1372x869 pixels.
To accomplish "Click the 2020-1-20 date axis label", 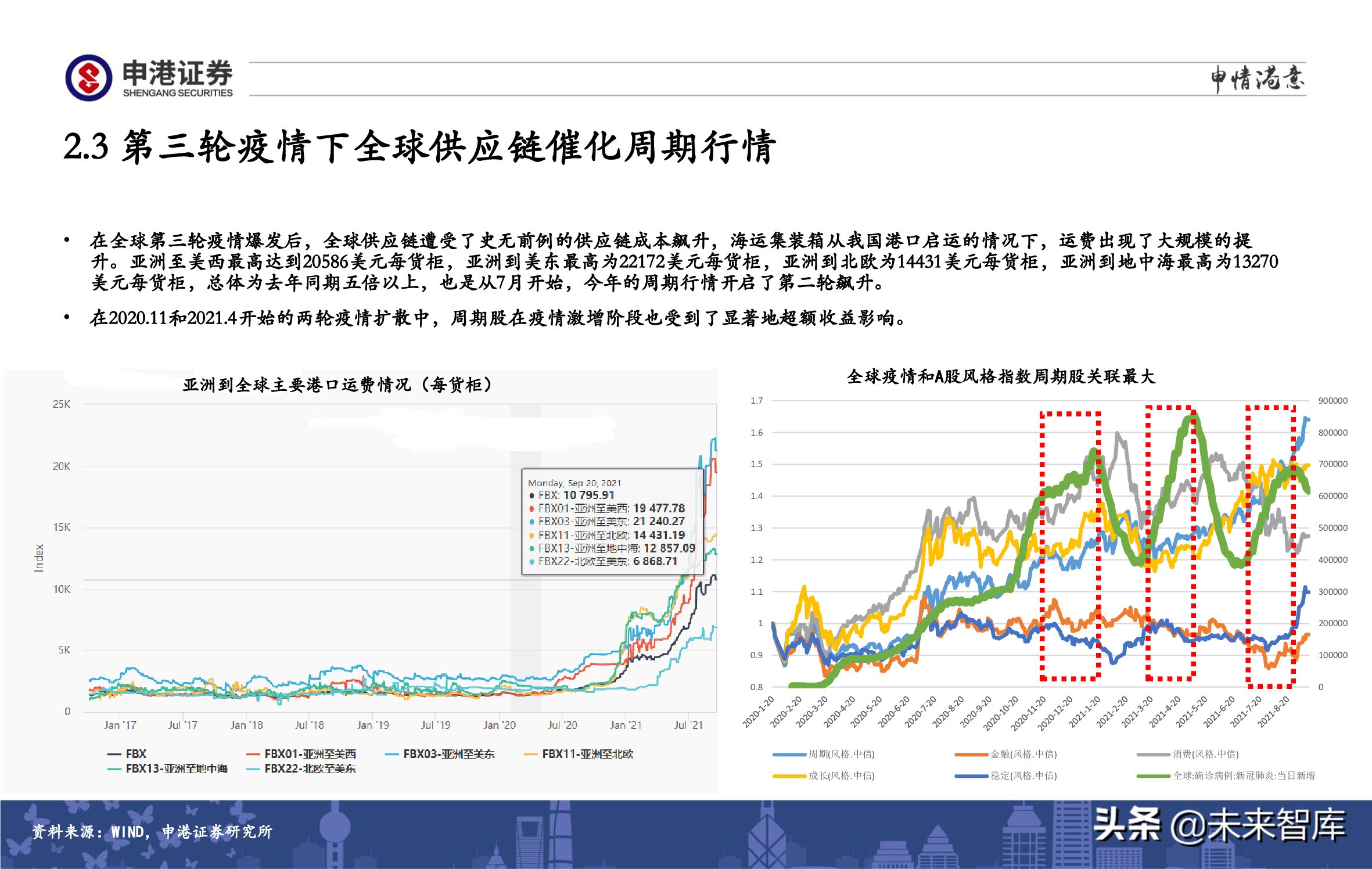I will (759, 712).
